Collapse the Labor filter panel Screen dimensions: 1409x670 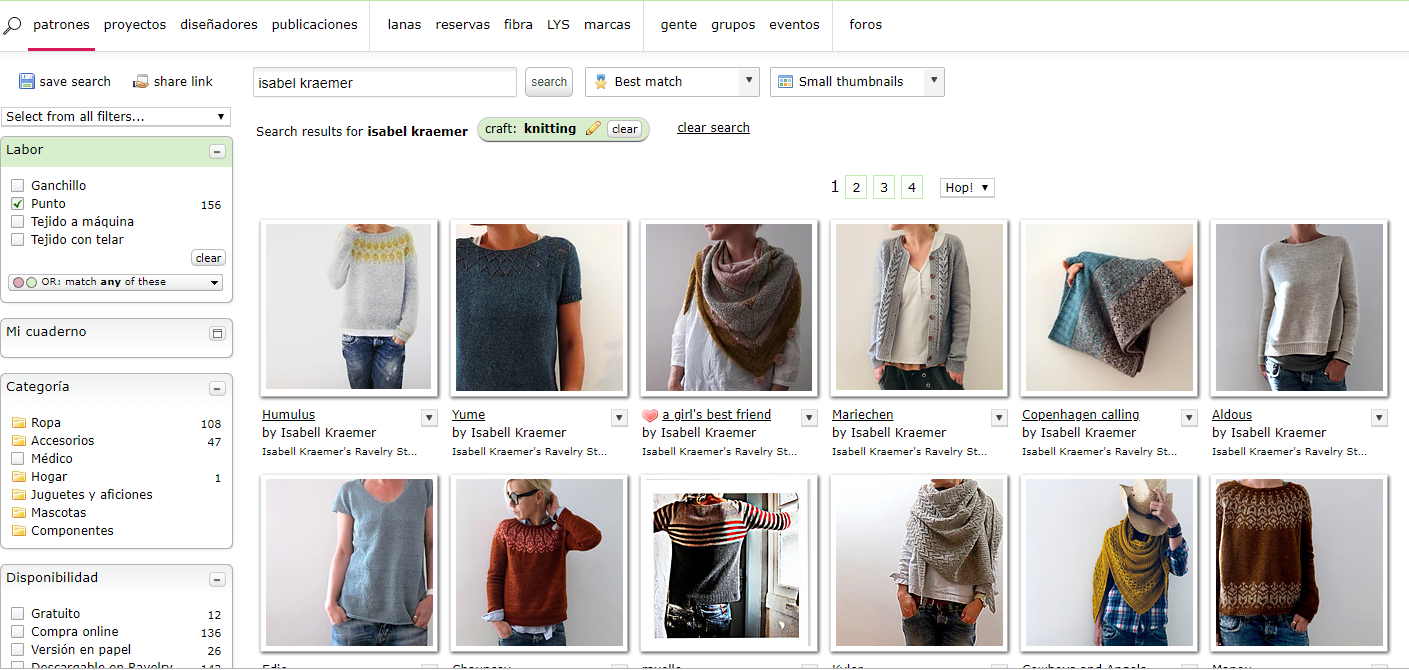[217, 152]
